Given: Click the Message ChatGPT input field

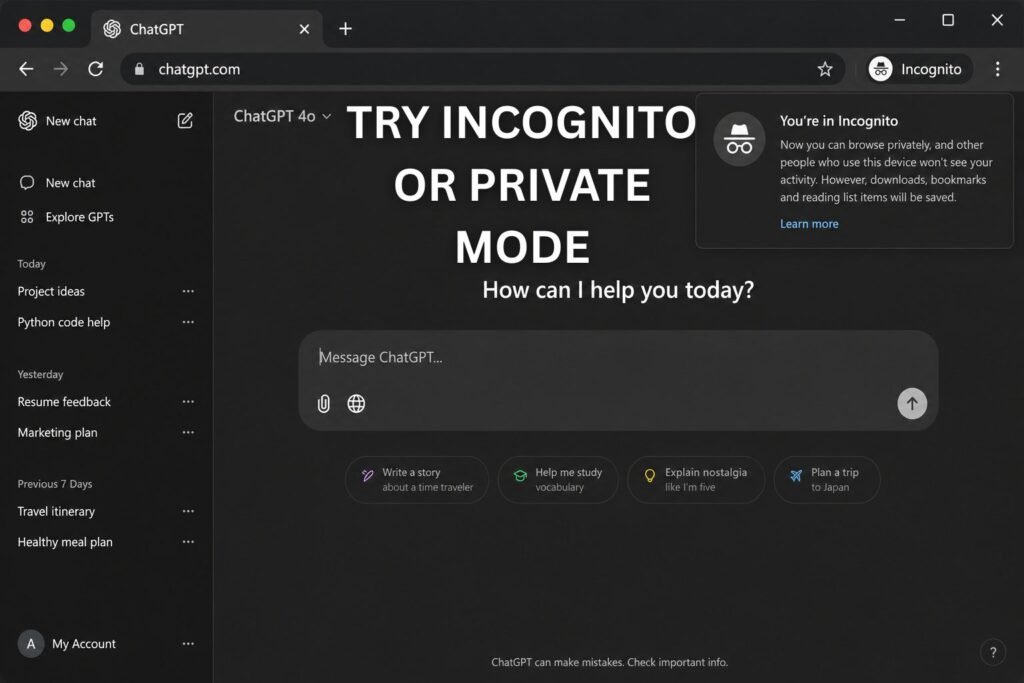Looking at the screenshot, I should (x=618, y=357).
